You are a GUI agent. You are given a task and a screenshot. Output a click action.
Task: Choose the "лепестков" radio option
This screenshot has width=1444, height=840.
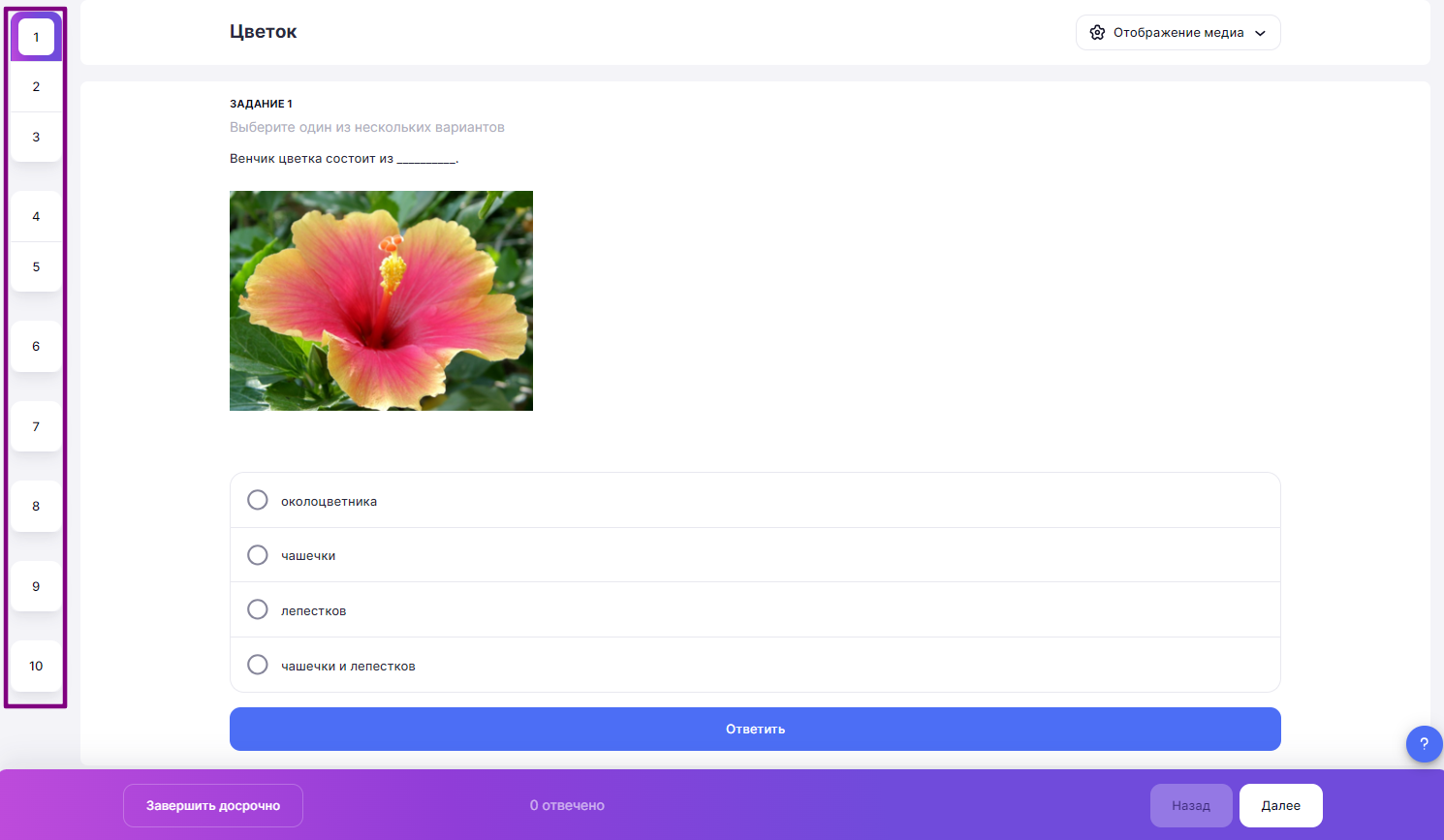pyautogui.click(x=258, y=609)
